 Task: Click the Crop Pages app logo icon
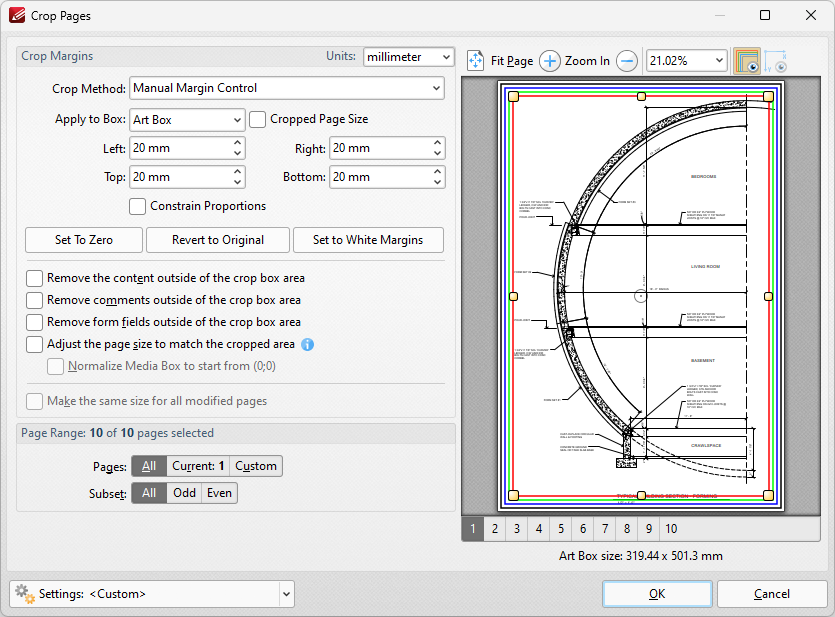tap(17, 15)
